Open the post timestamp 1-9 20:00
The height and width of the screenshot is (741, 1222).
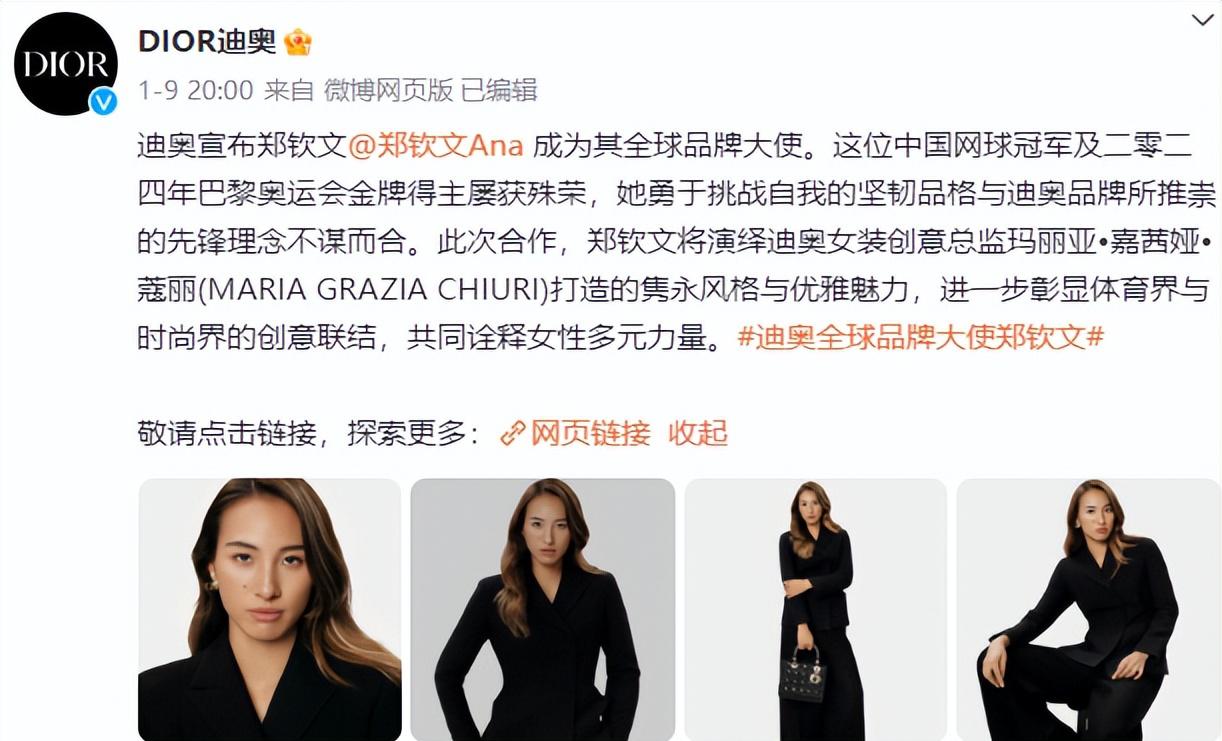coord(195,91)
